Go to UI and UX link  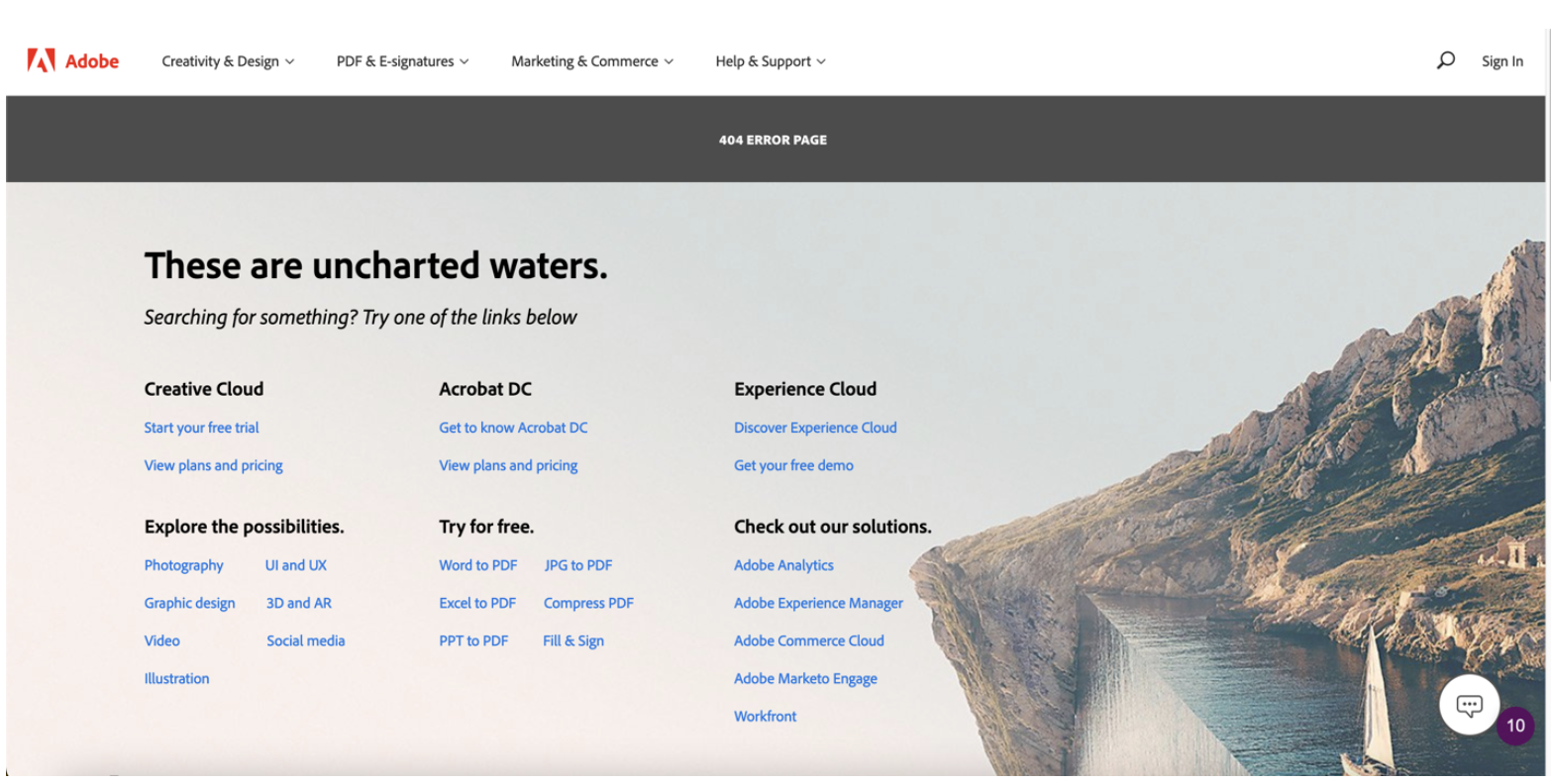295,565
